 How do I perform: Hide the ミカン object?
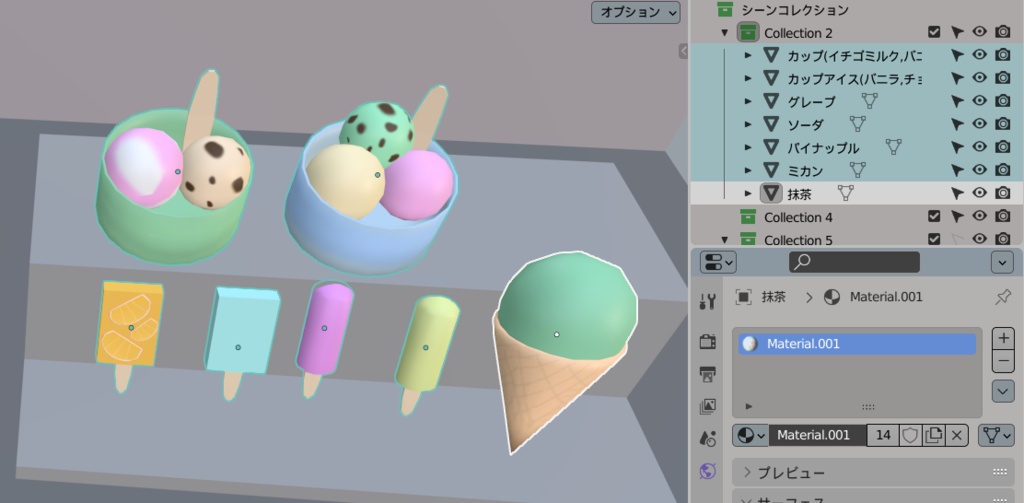[979, 169]
